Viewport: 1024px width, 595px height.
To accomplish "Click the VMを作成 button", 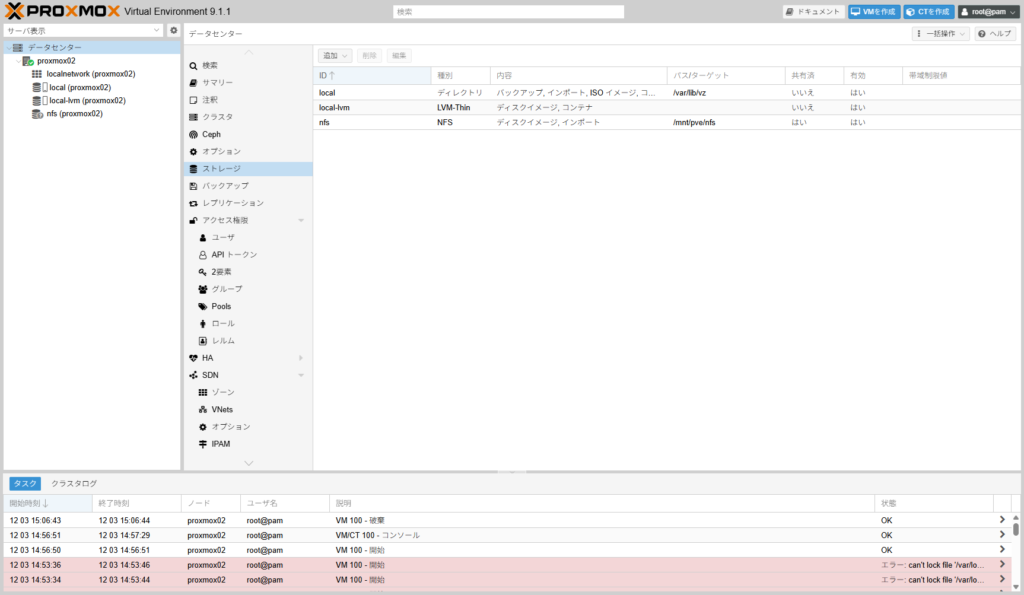I will pos(873,12).
